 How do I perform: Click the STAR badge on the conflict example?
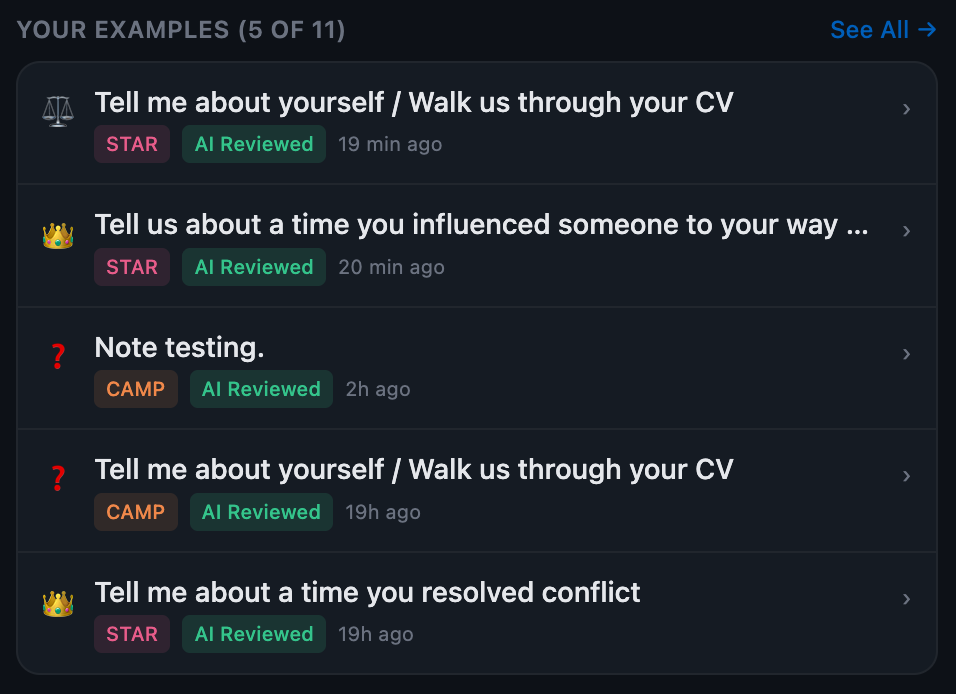tap(131, 634)
